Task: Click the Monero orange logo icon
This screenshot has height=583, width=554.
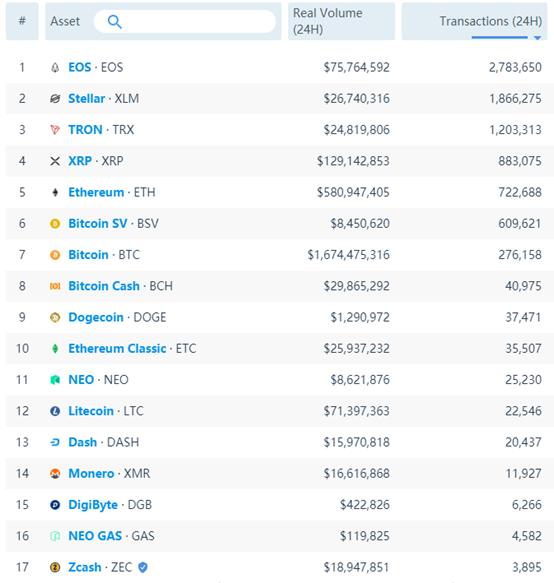Action: point(55,473)
